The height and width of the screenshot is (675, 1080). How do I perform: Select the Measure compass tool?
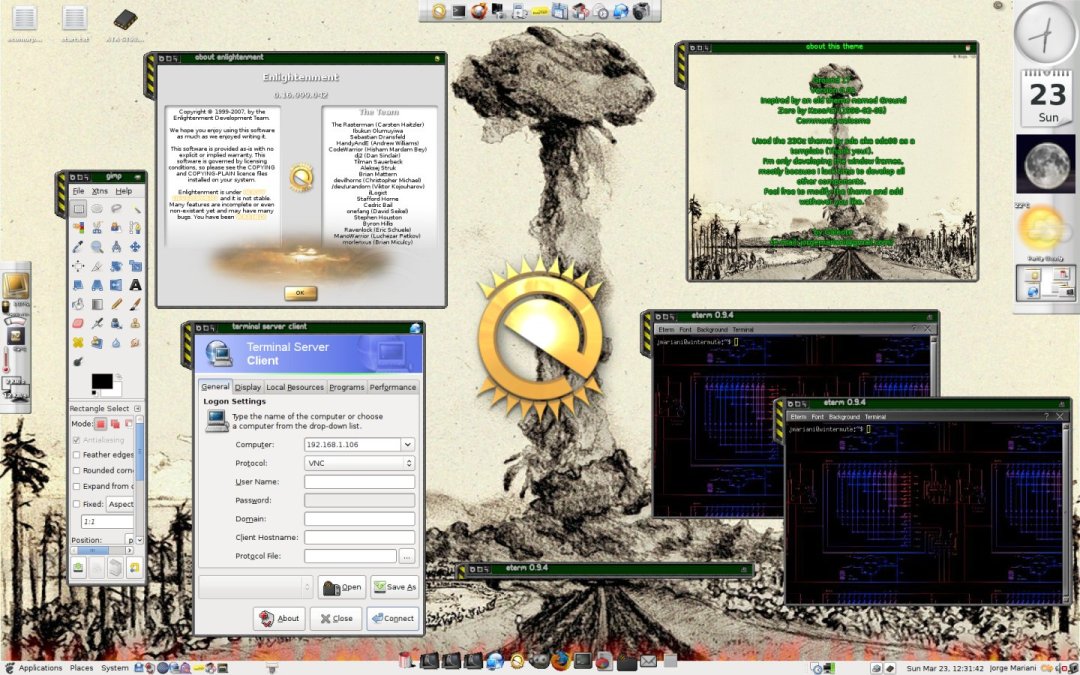tap(116, 247)
